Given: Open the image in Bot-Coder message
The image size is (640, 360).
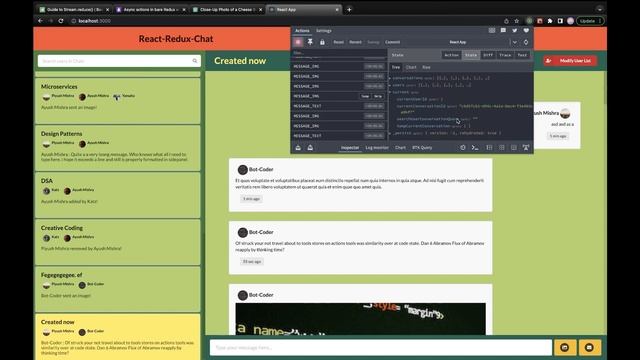Looking at the screenshot, I should 360,319.
